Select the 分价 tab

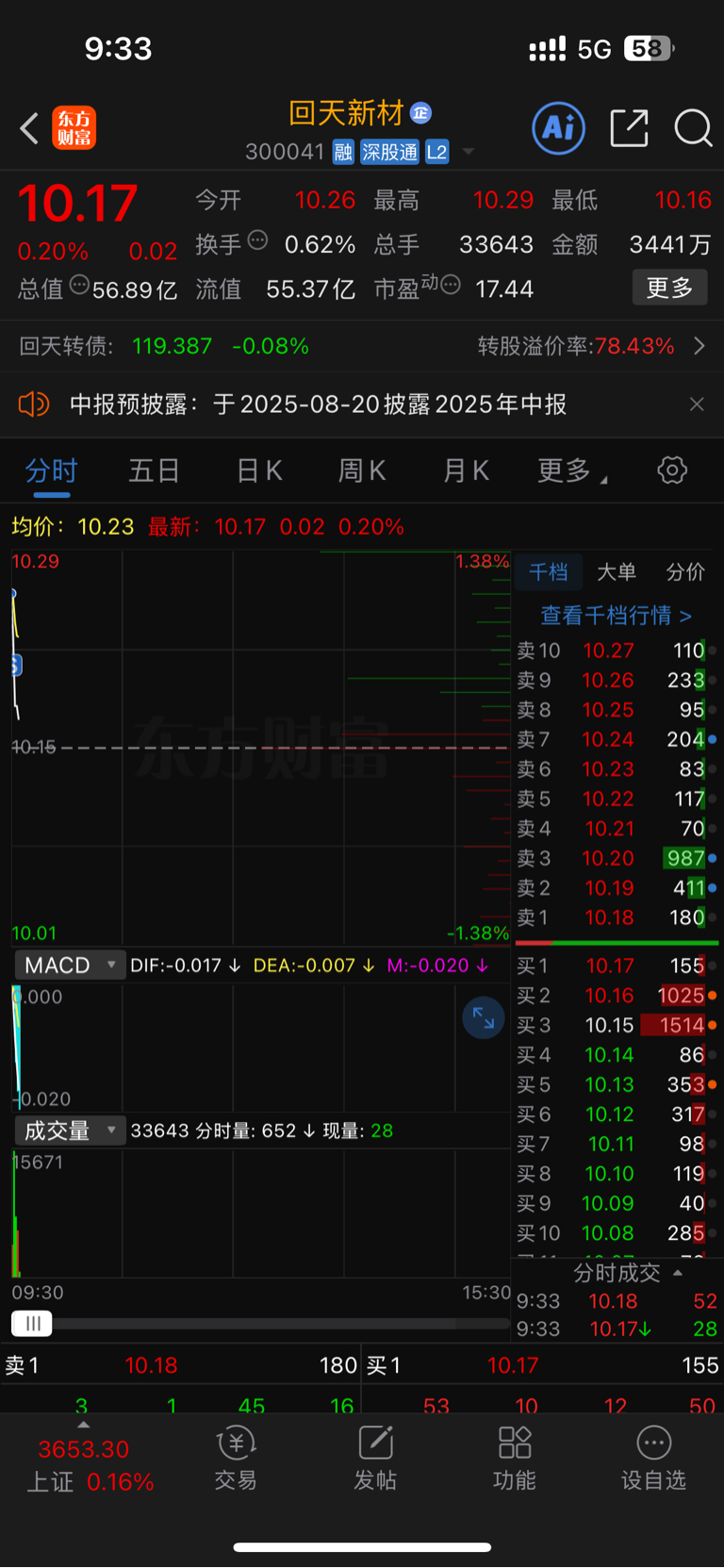(685, 572)
